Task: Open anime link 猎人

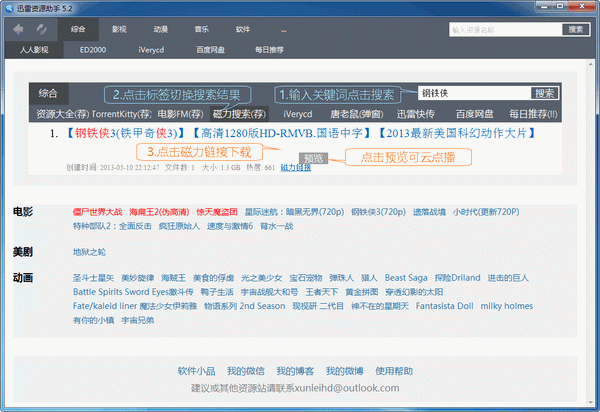Action: pyautogui.click(x=369, y=278)
